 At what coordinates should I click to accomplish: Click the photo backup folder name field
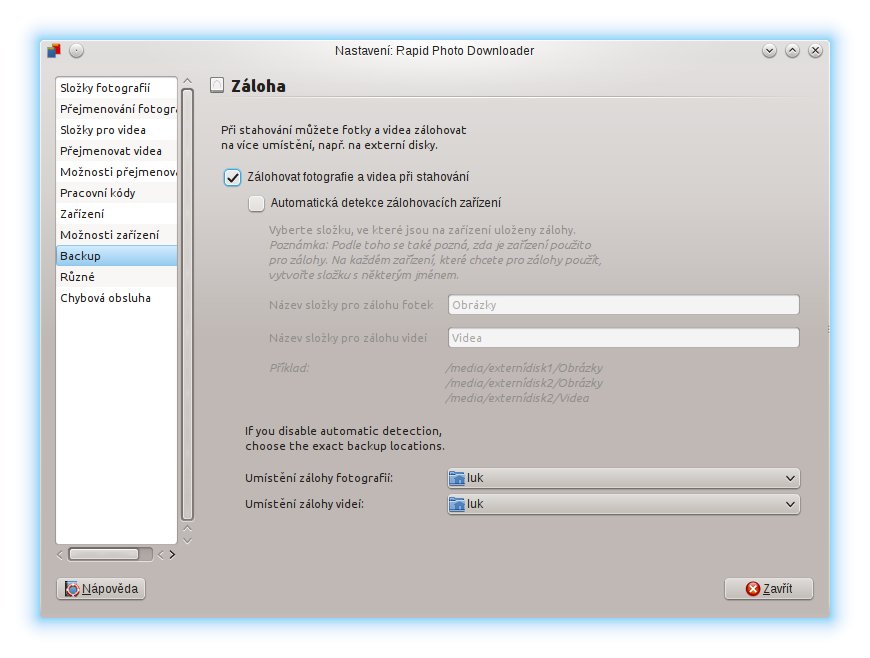(624, 305)
